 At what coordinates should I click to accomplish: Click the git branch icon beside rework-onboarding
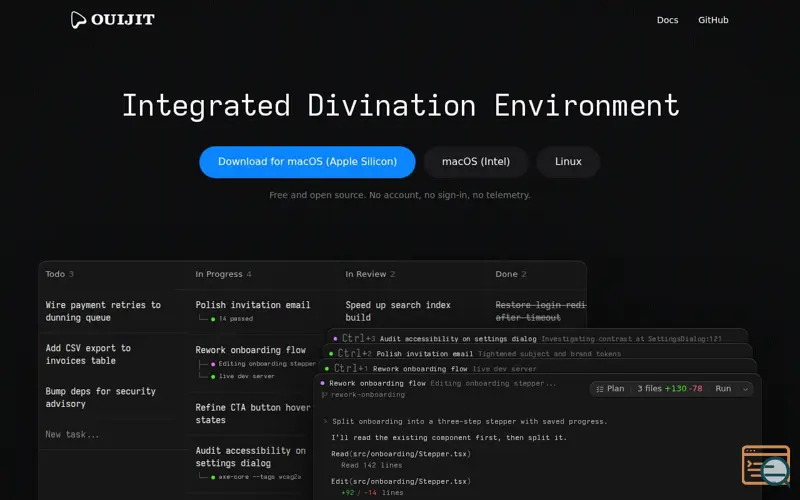click(324, 395)
